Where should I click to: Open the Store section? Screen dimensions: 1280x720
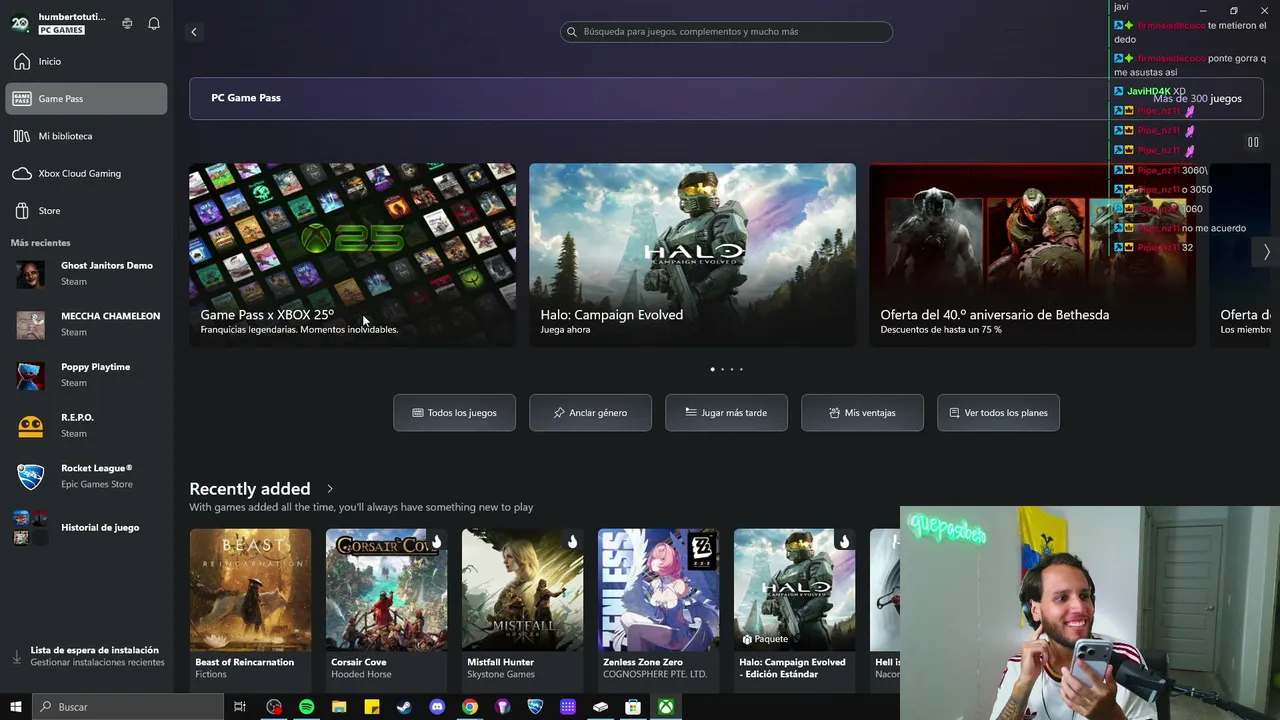[87, 211]
